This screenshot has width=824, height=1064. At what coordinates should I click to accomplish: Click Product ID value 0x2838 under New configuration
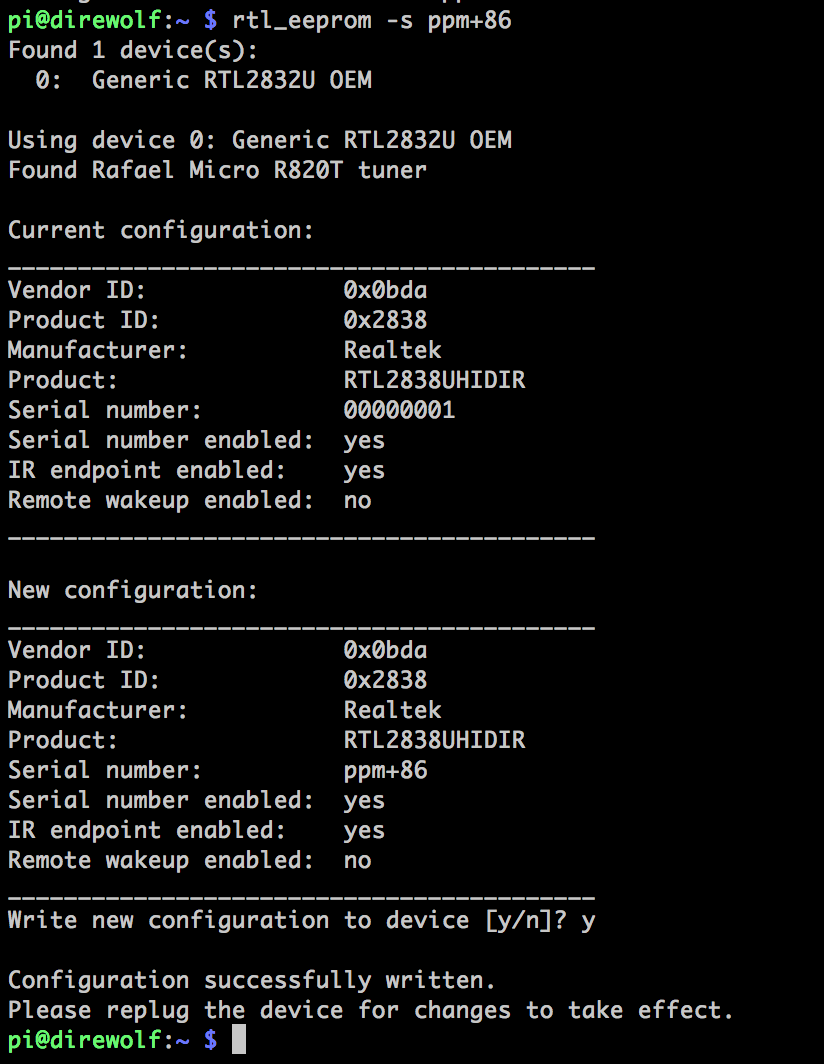(385, 680)
